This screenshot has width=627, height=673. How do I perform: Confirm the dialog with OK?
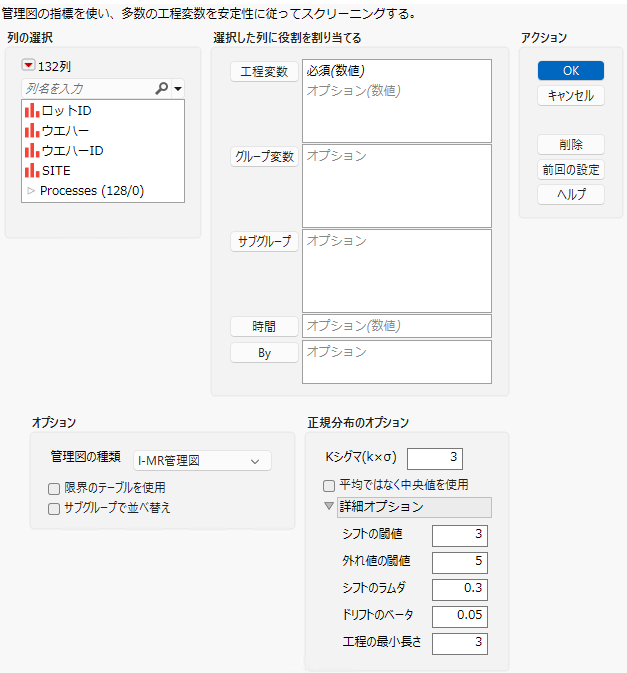571,71
